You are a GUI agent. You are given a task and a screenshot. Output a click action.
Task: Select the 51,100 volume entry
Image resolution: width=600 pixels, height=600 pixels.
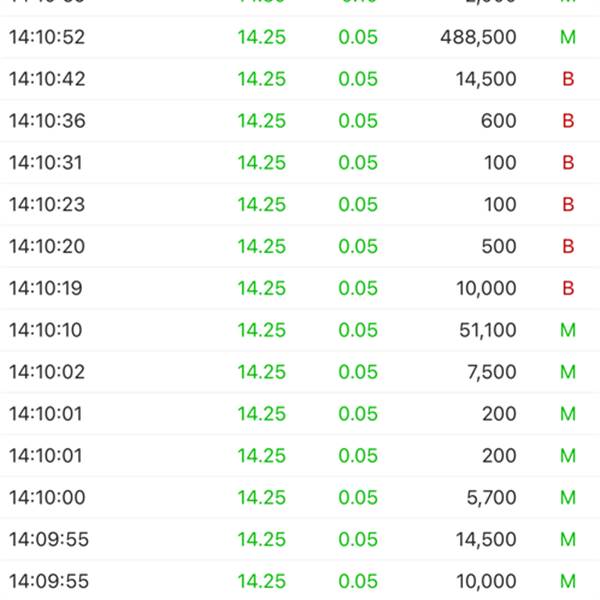(x=487, y=330)
